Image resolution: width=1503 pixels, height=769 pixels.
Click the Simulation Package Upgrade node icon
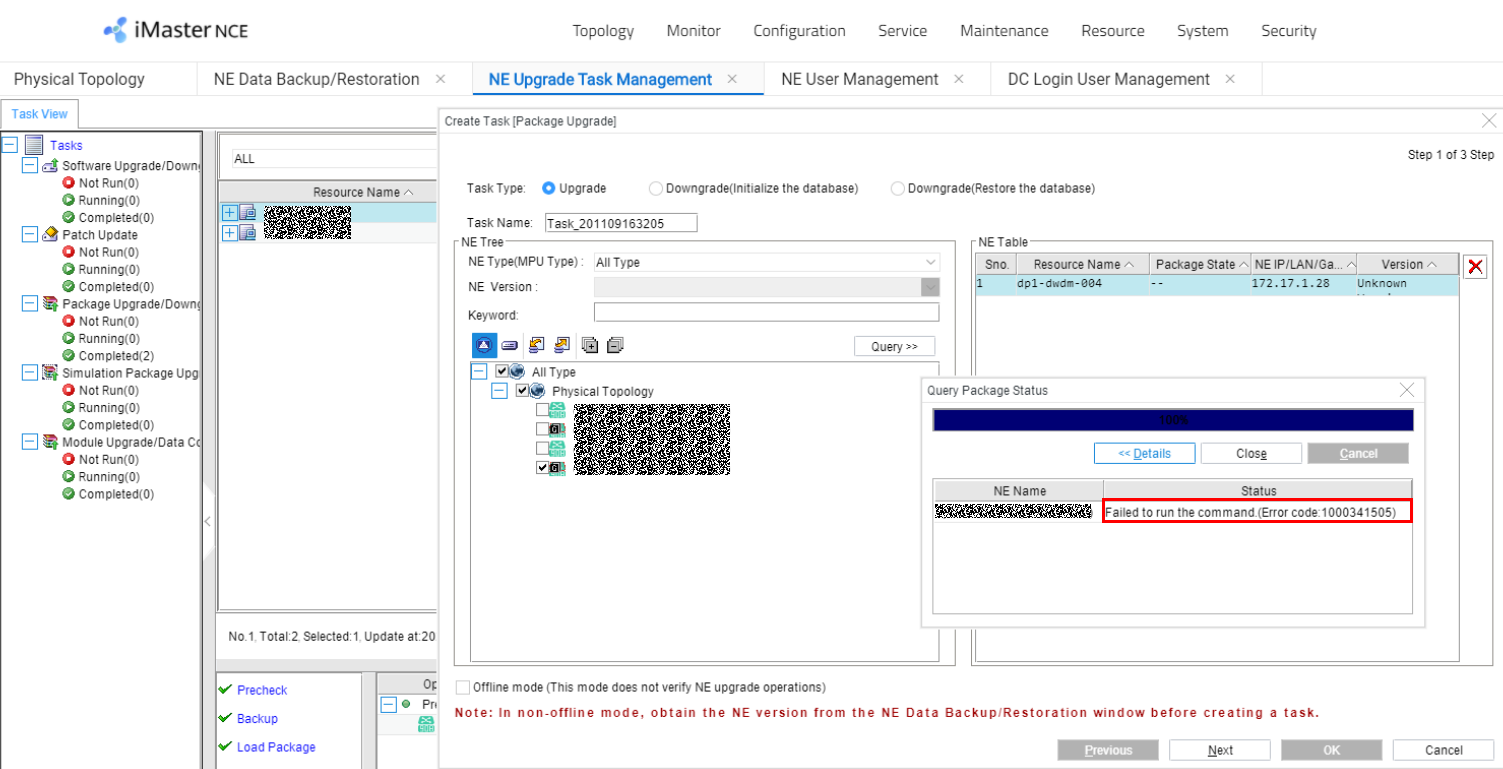[x=50, y=373]
